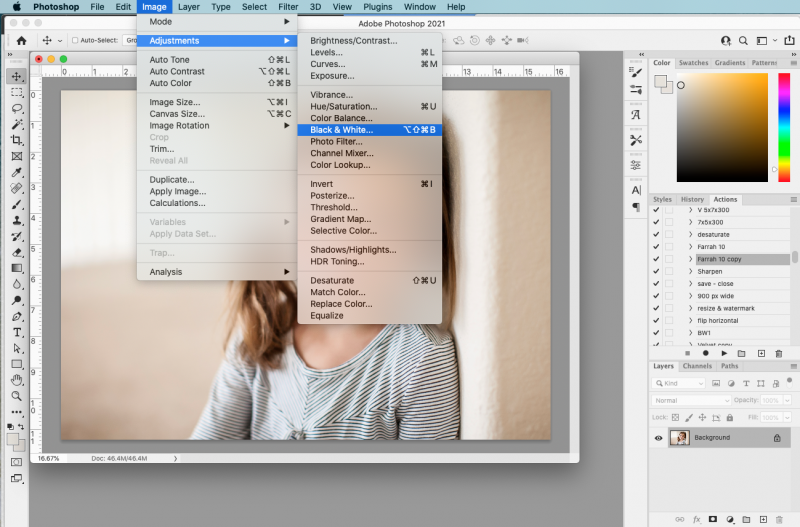This screenshot has width=800, height=527.
Task: Click the zoom percentage field 16.67%
Action: pos(48,458)
